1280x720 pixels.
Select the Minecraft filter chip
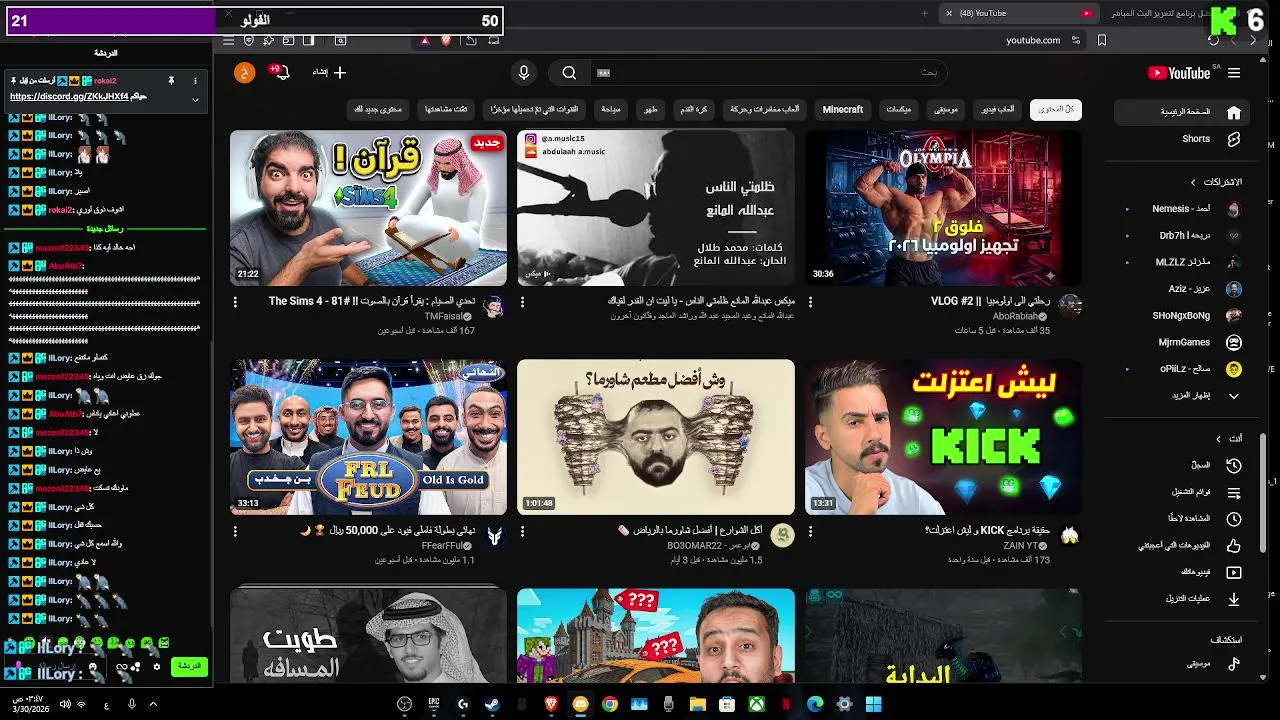842,109
